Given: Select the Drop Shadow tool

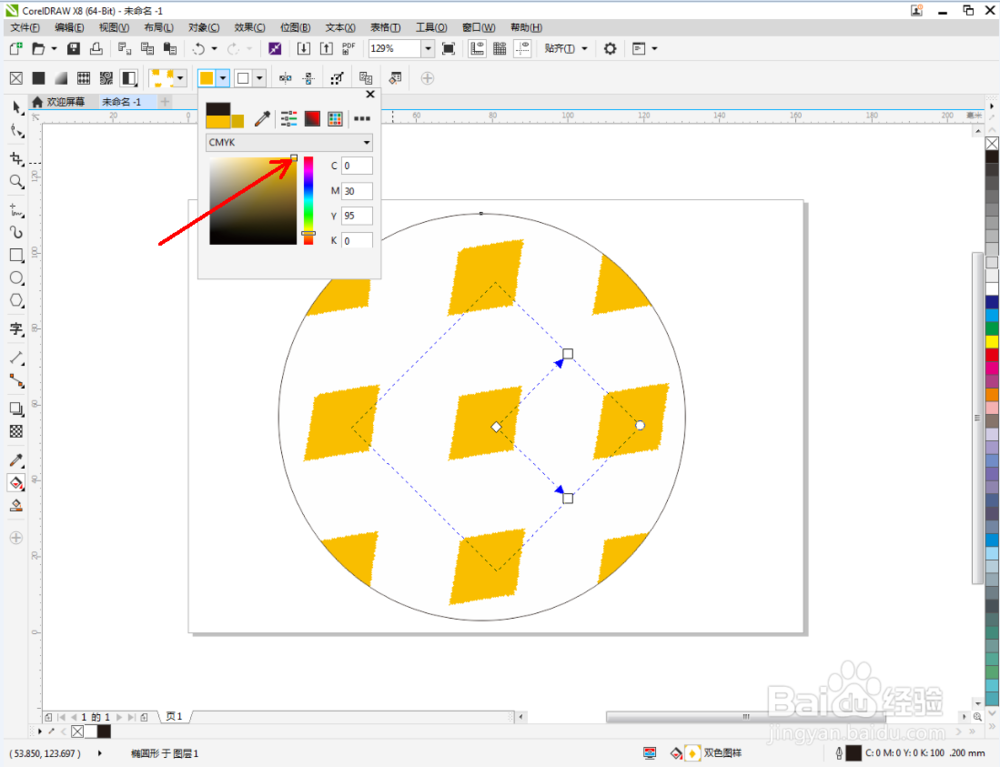Looking at the screenshot, I should [x=17, y=409].
